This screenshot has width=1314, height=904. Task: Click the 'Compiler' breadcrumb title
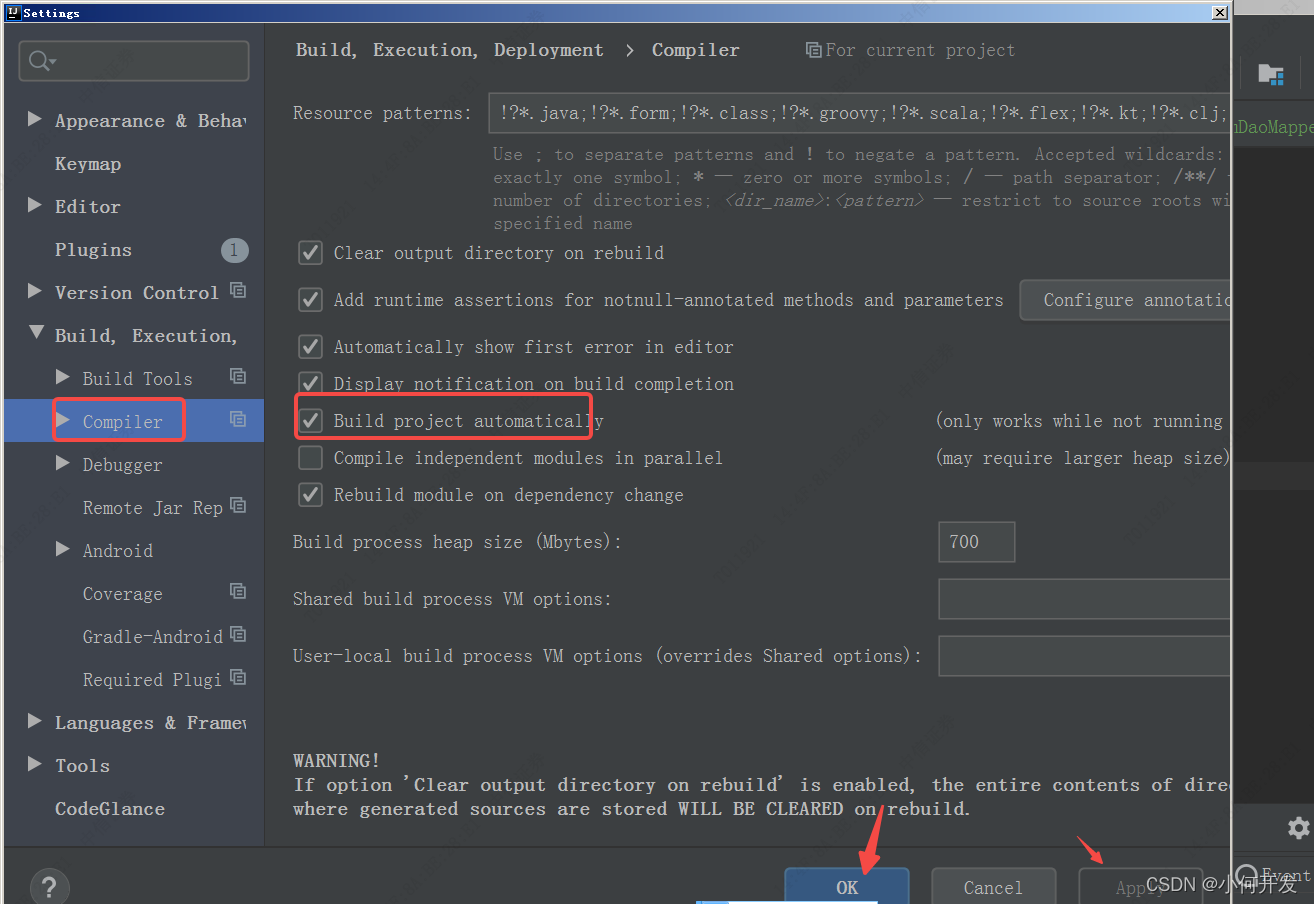pyautogui.click(x=696, y=50)
